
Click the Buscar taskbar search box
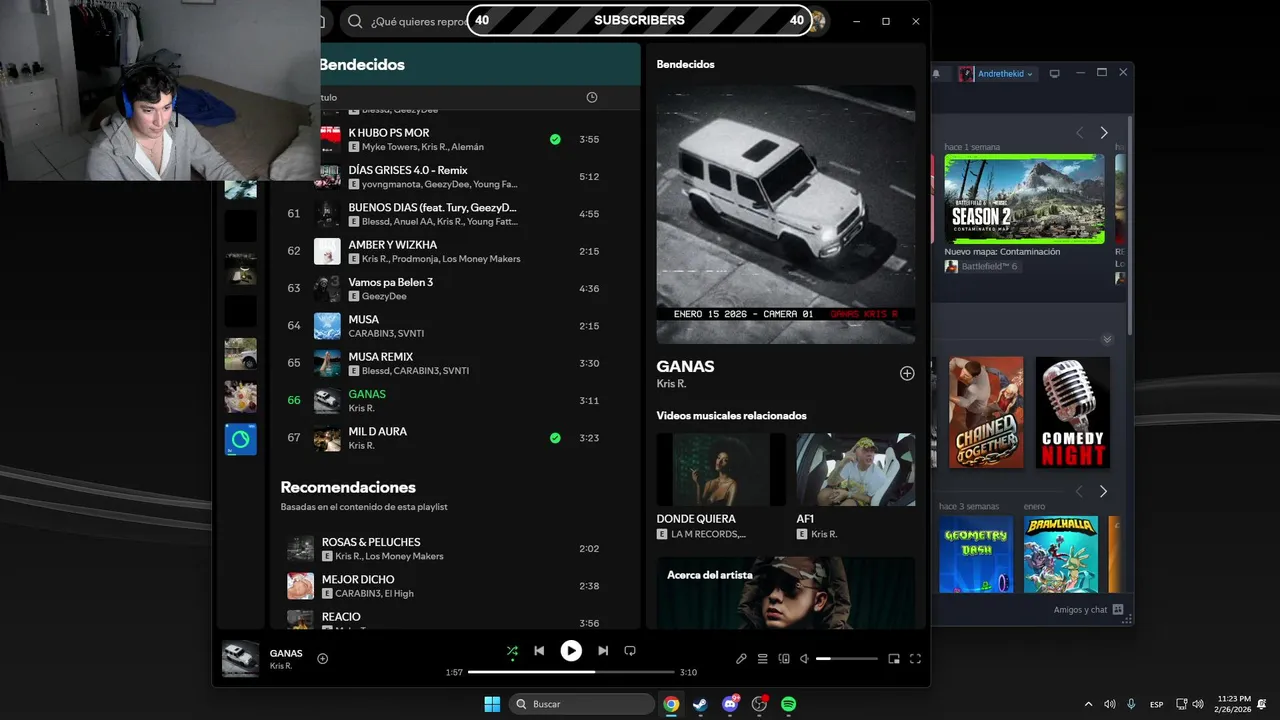coord(583,704)
